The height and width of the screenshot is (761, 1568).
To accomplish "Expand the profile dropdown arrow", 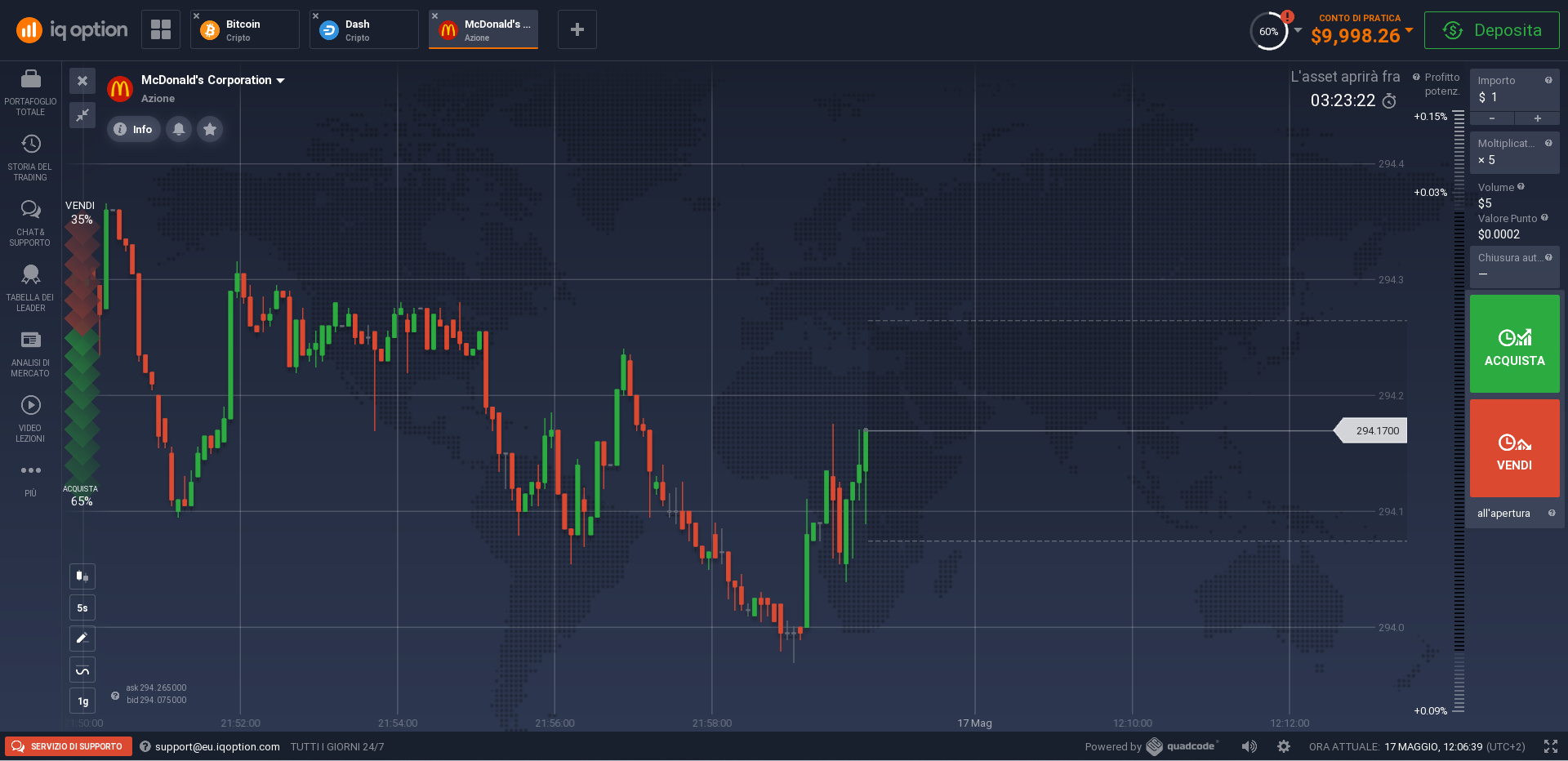I will coord(1298,30).
